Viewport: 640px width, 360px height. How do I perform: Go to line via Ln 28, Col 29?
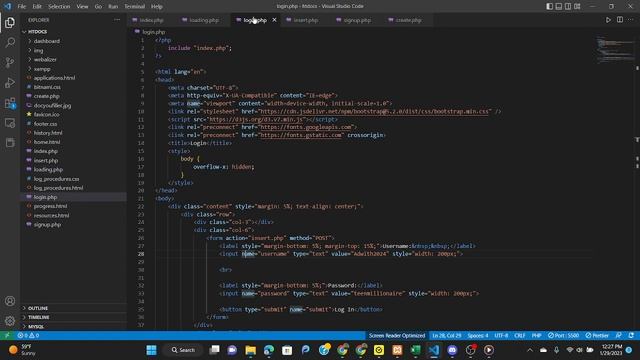(447, 335)
